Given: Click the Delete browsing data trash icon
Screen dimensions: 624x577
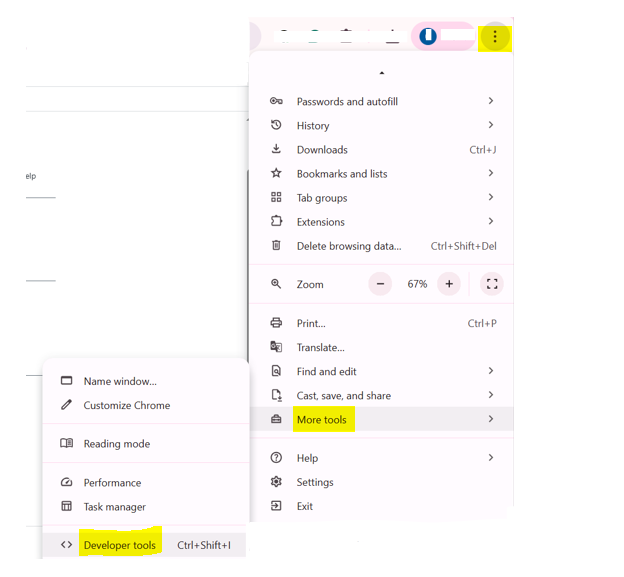Looking at the screenshot, I should pos(276,245).
